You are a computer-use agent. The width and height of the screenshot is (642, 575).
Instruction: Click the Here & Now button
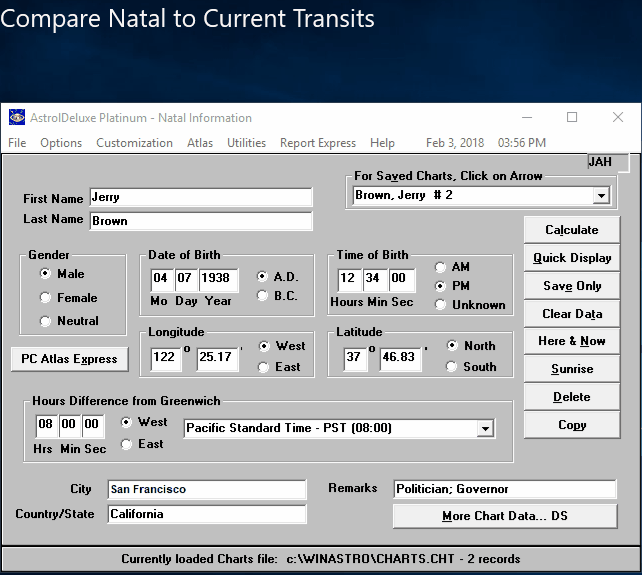tap(572, 341)
